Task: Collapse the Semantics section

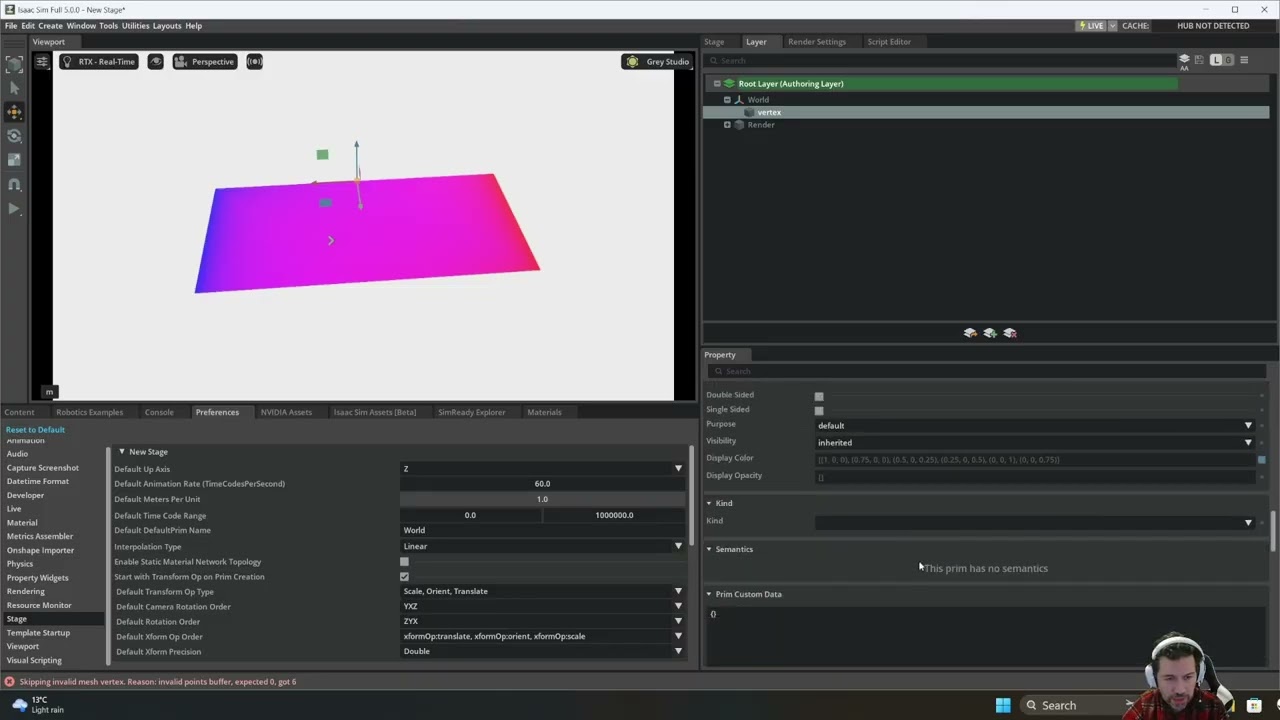Action: [x=709, y=549]
